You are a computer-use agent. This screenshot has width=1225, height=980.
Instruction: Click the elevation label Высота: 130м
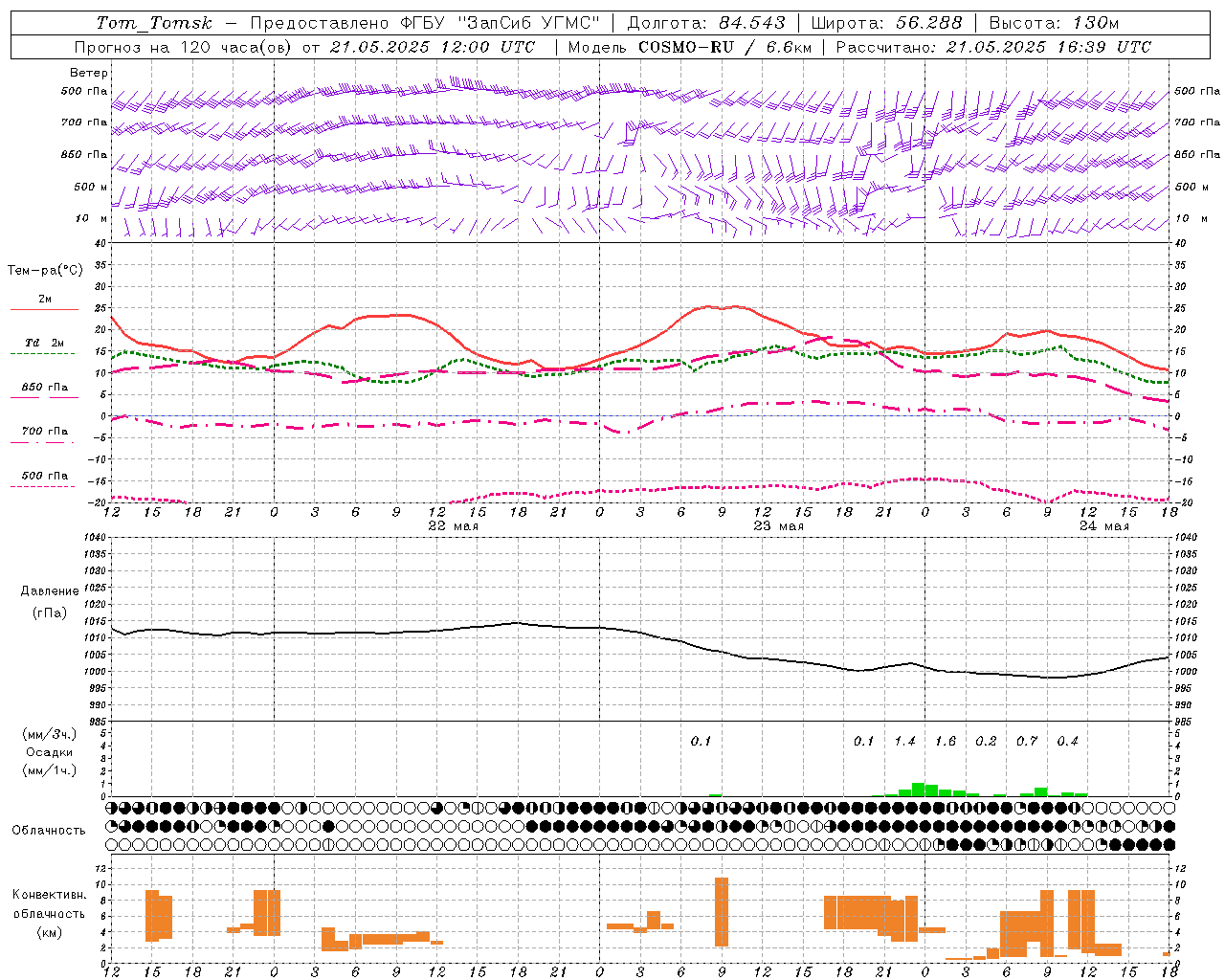pyautogui.click(x=1054, y=23)
